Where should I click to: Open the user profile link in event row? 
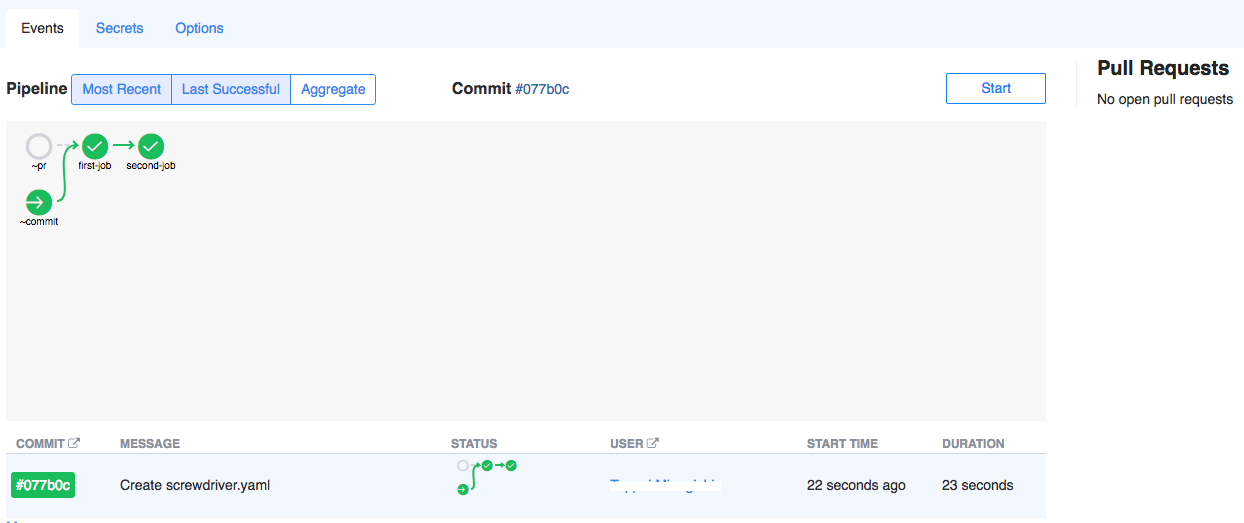665,485
